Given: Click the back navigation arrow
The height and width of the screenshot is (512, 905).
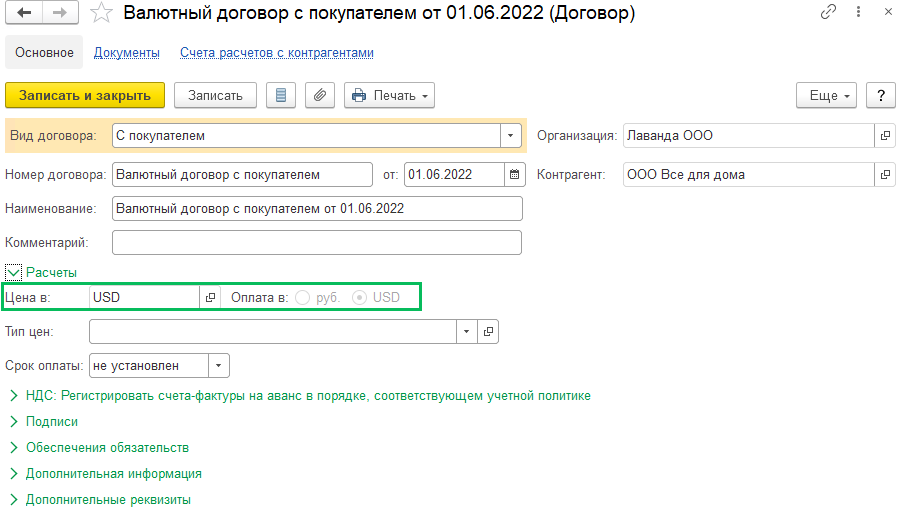Looking at the screenshot, I should pyautogui.click(x=24, y=13).
